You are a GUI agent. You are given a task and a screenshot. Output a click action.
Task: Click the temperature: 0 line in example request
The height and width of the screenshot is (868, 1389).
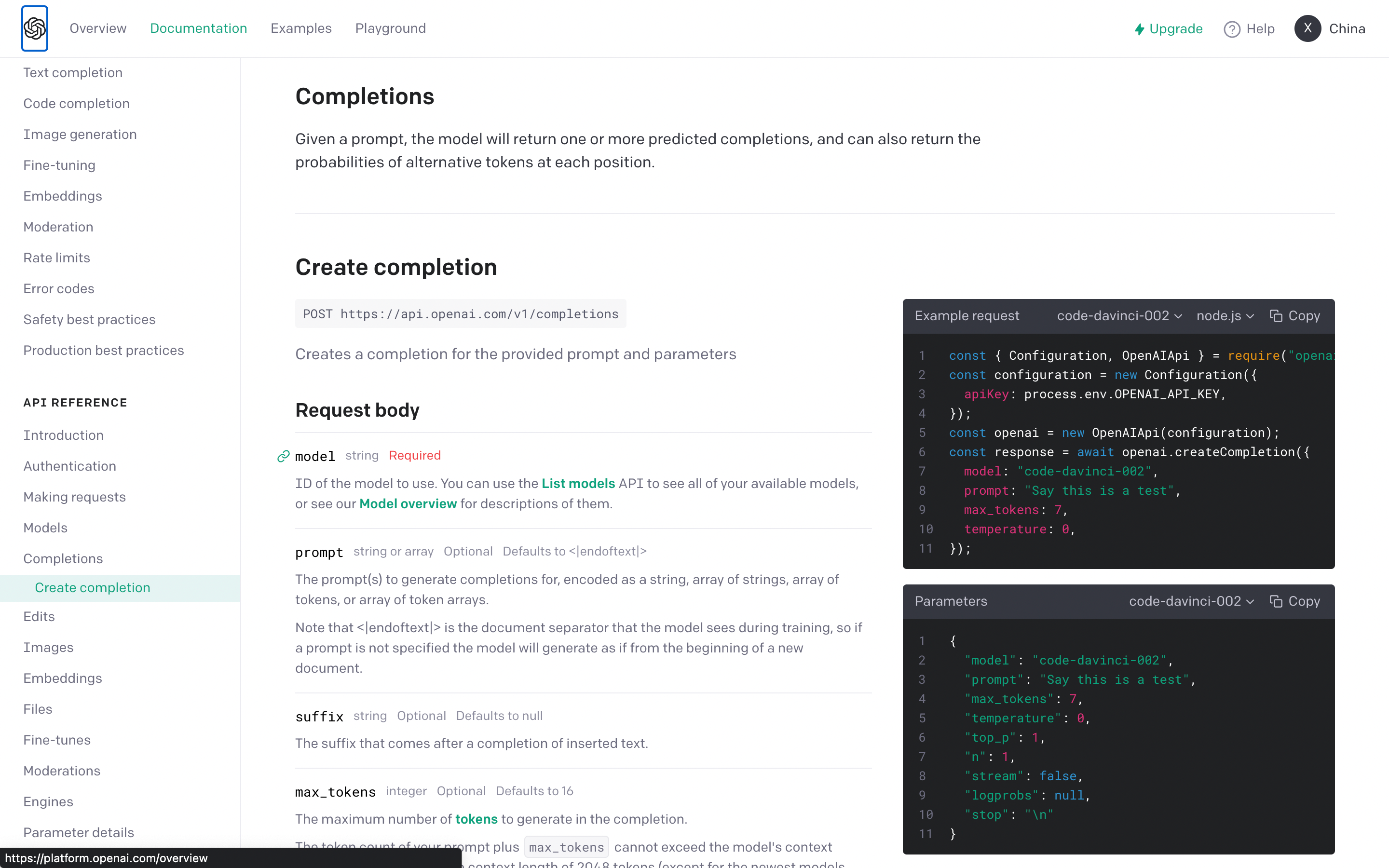click(1019, 529)
